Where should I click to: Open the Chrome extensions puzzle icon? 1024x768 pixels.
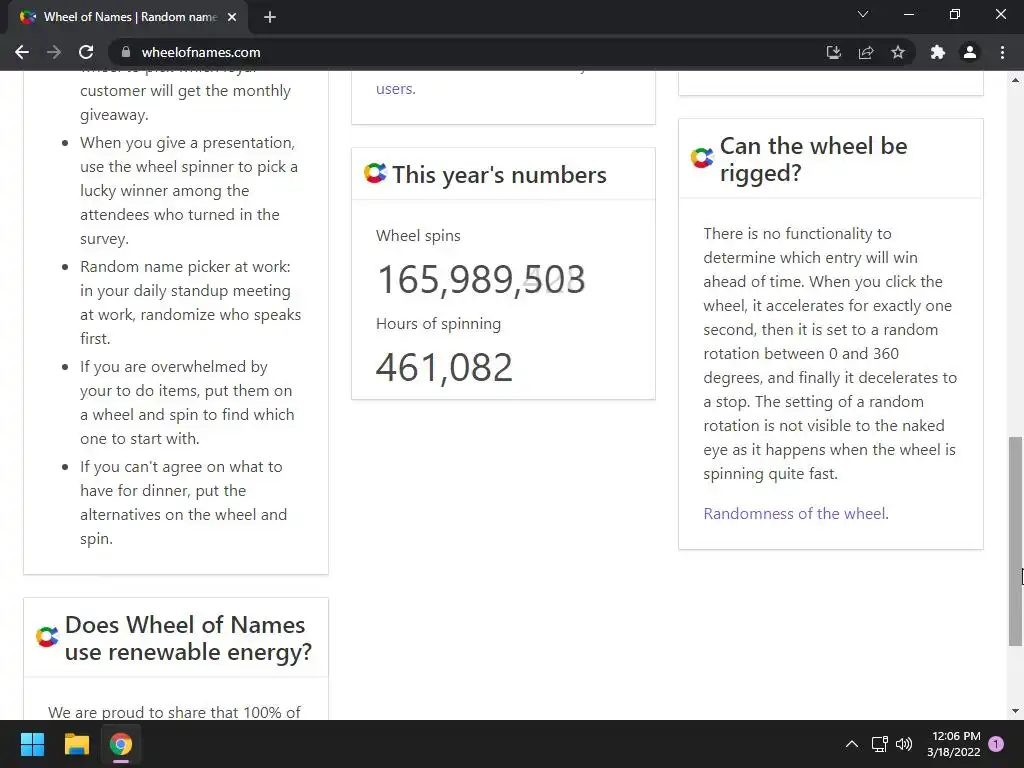pyautogui.click(x=938, y=52)
